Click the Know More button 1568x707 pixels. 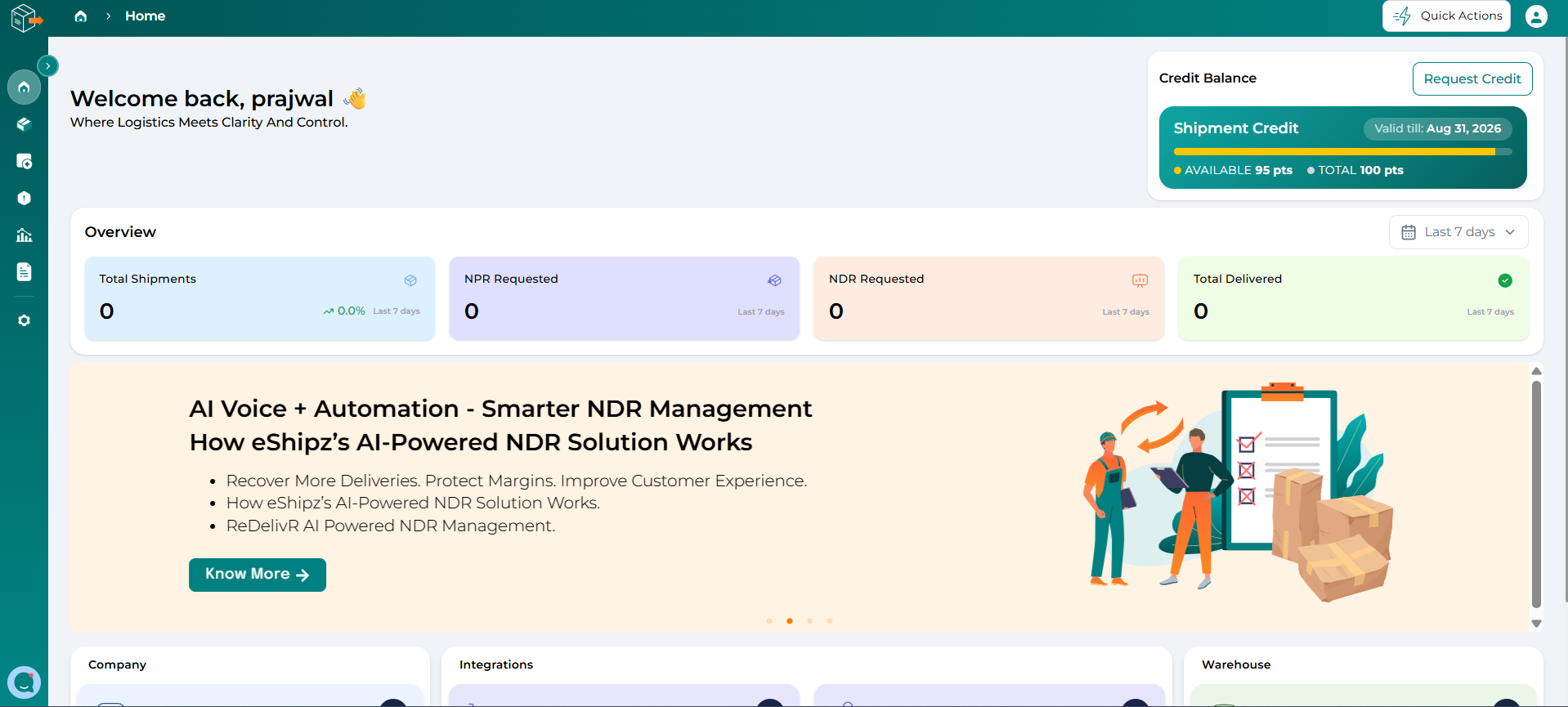[258, 575]
